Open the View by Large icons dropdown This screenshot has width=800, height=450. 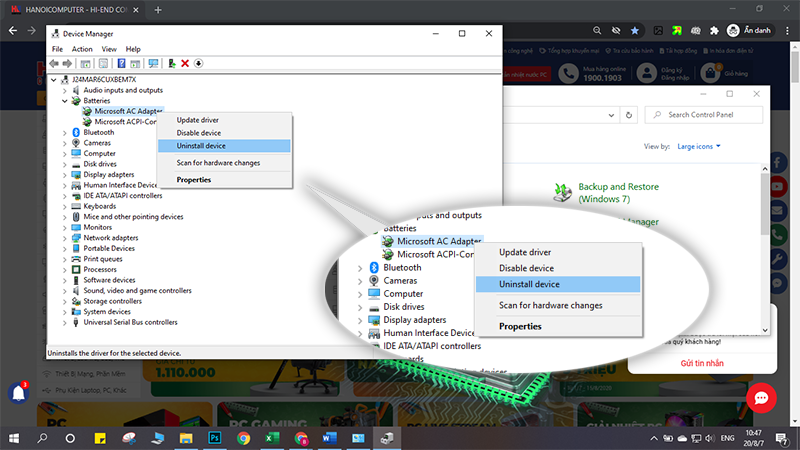(700, 146)
